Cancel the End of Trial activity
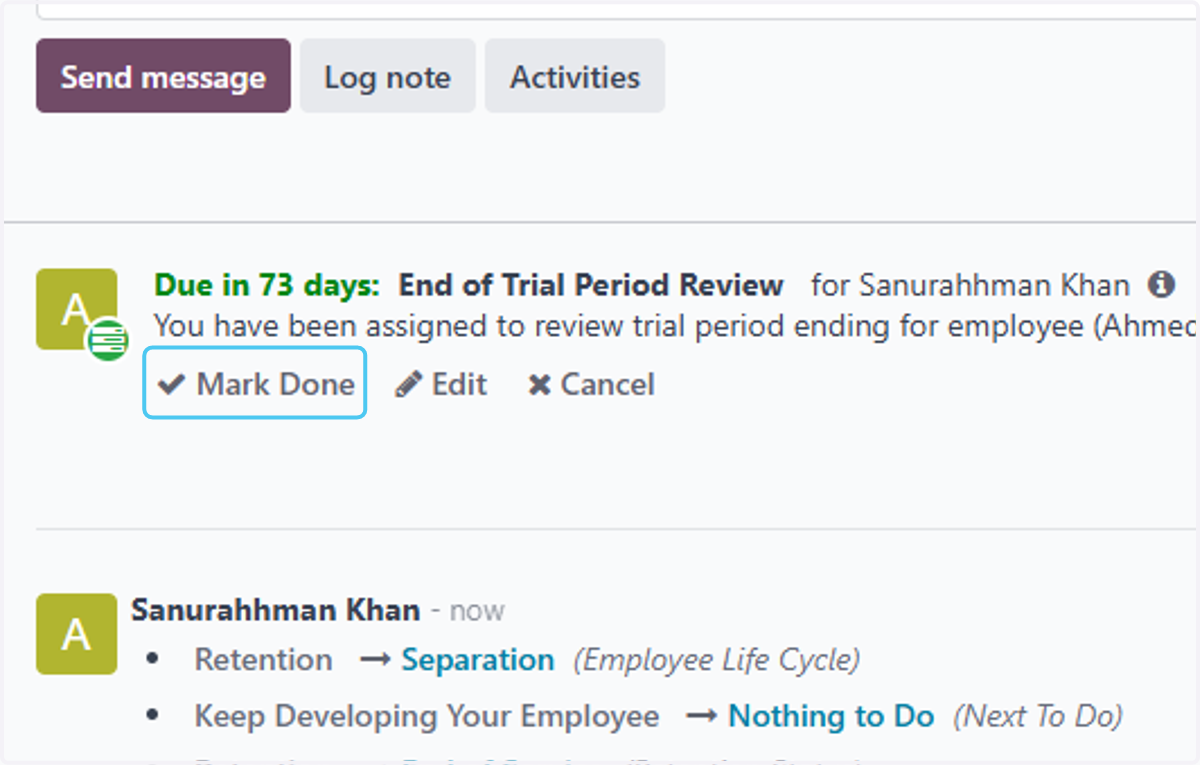 [x=591, y=384]
